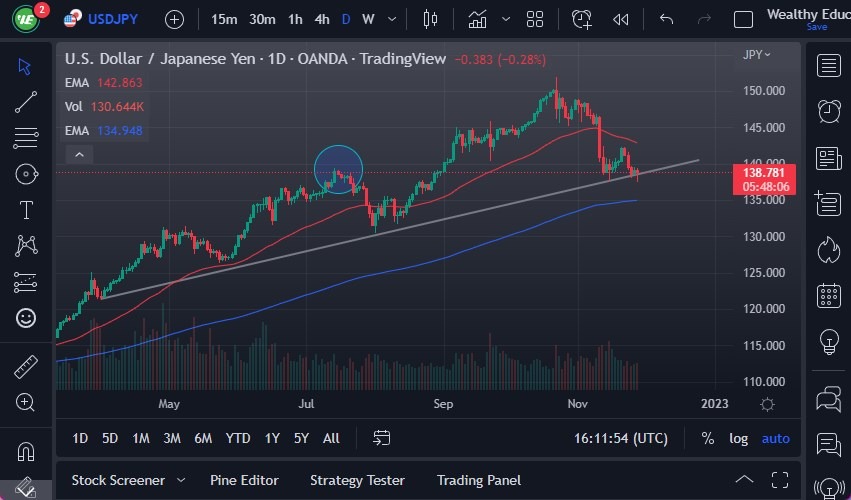Switch to the Pine Editor tab
The height and width of the screenshot is (500, 851).
coord(244,480)
